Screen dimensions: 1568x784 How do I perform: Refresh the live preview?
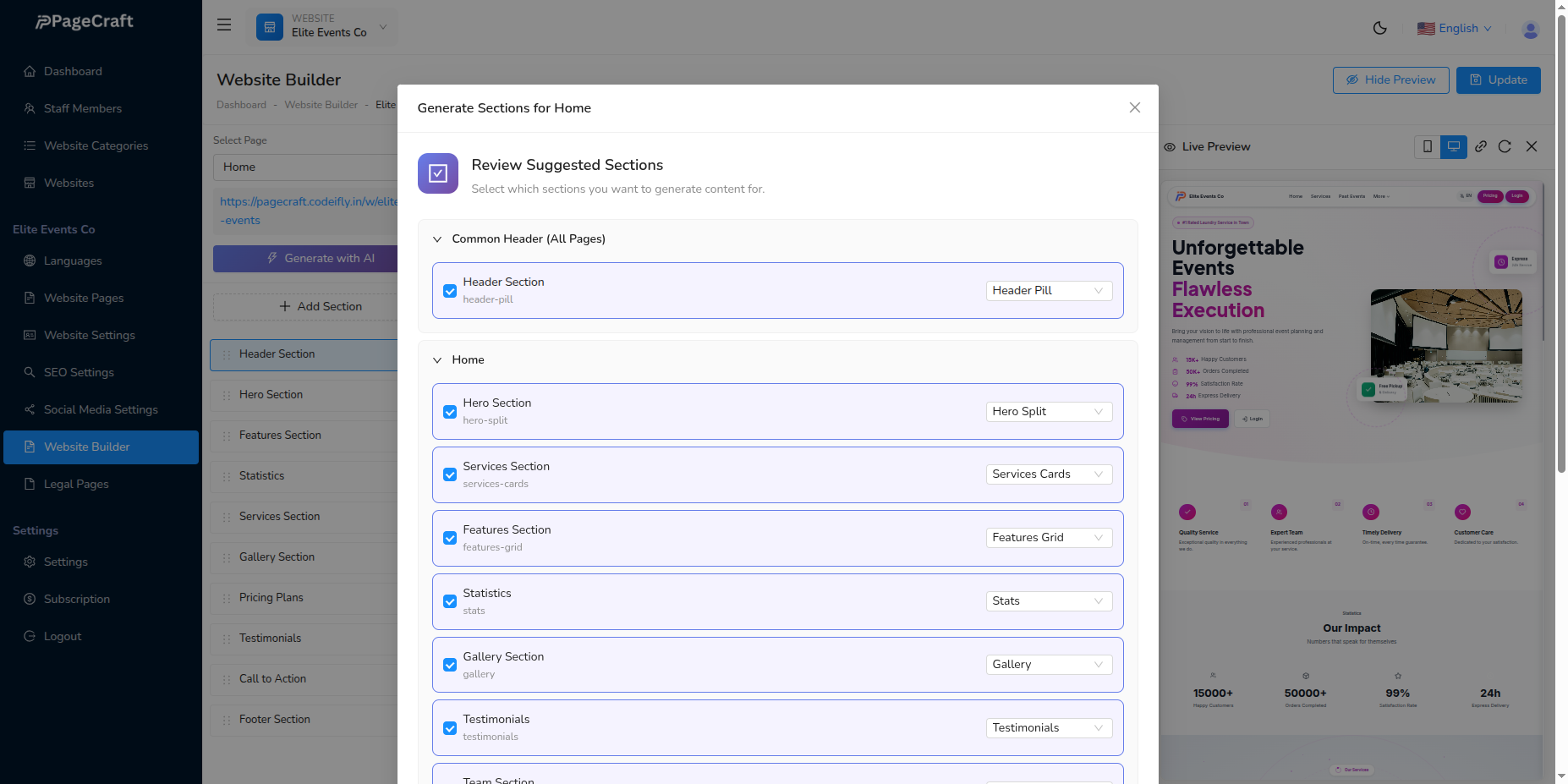click(1505, 146)
